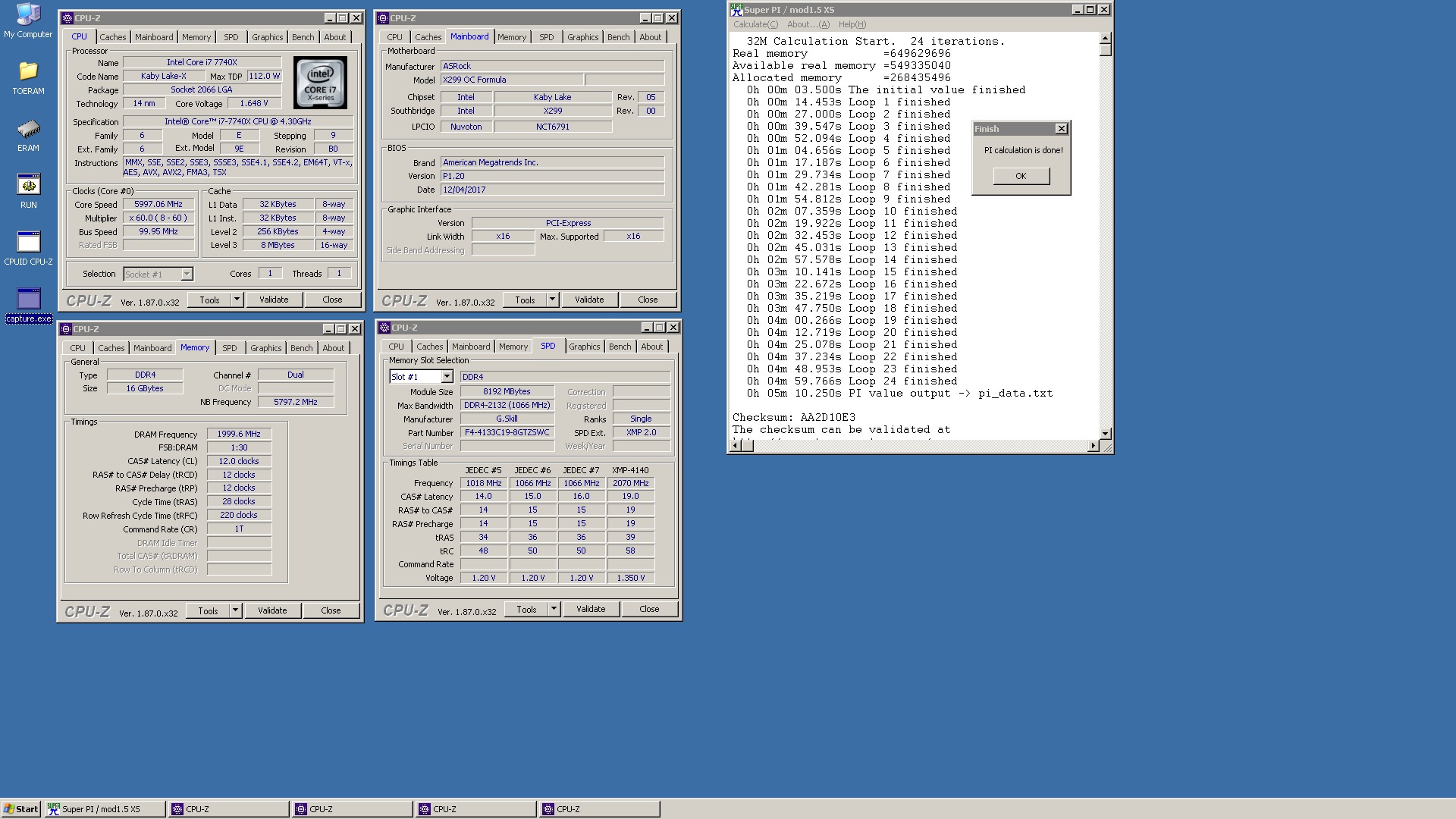The width and height of the screenshot is (1456, 819).
Task: Click Super PI scrollbar down arrow
Action: click(1106, 434)
